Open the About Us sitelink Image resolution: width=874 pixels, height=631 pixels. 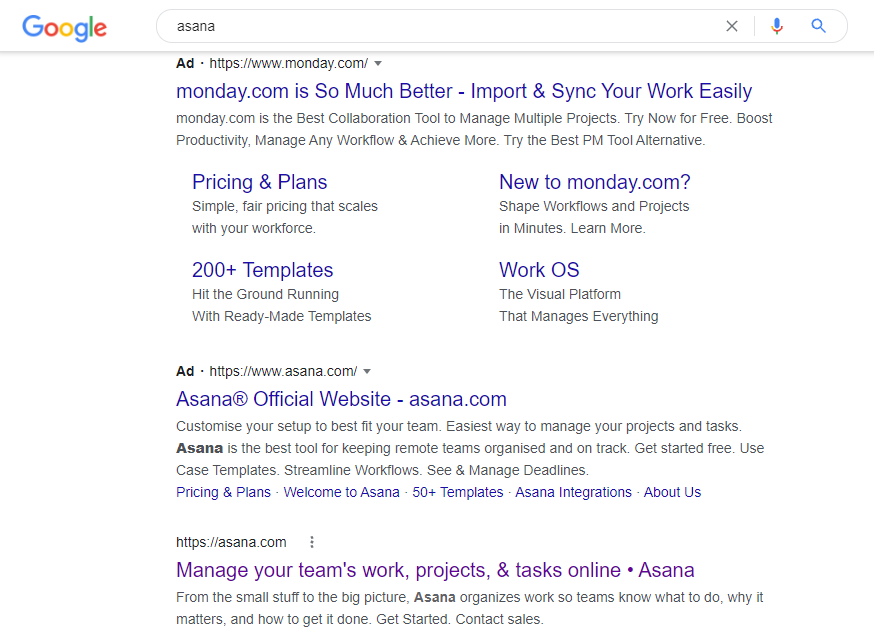click(x=672, y=492)
